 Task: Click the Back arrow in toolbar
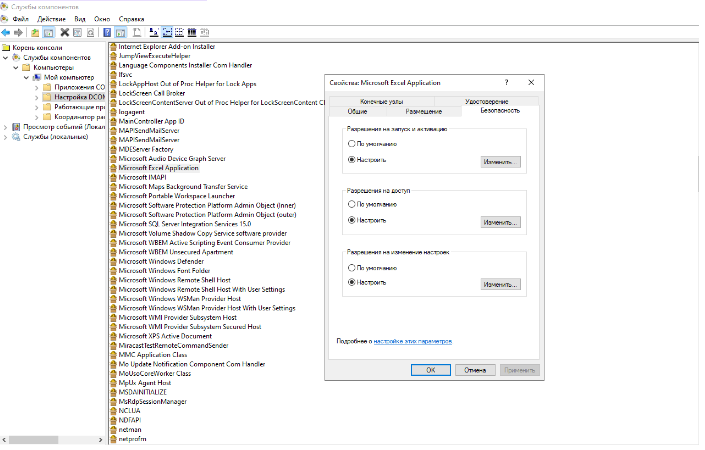point(6,32)
